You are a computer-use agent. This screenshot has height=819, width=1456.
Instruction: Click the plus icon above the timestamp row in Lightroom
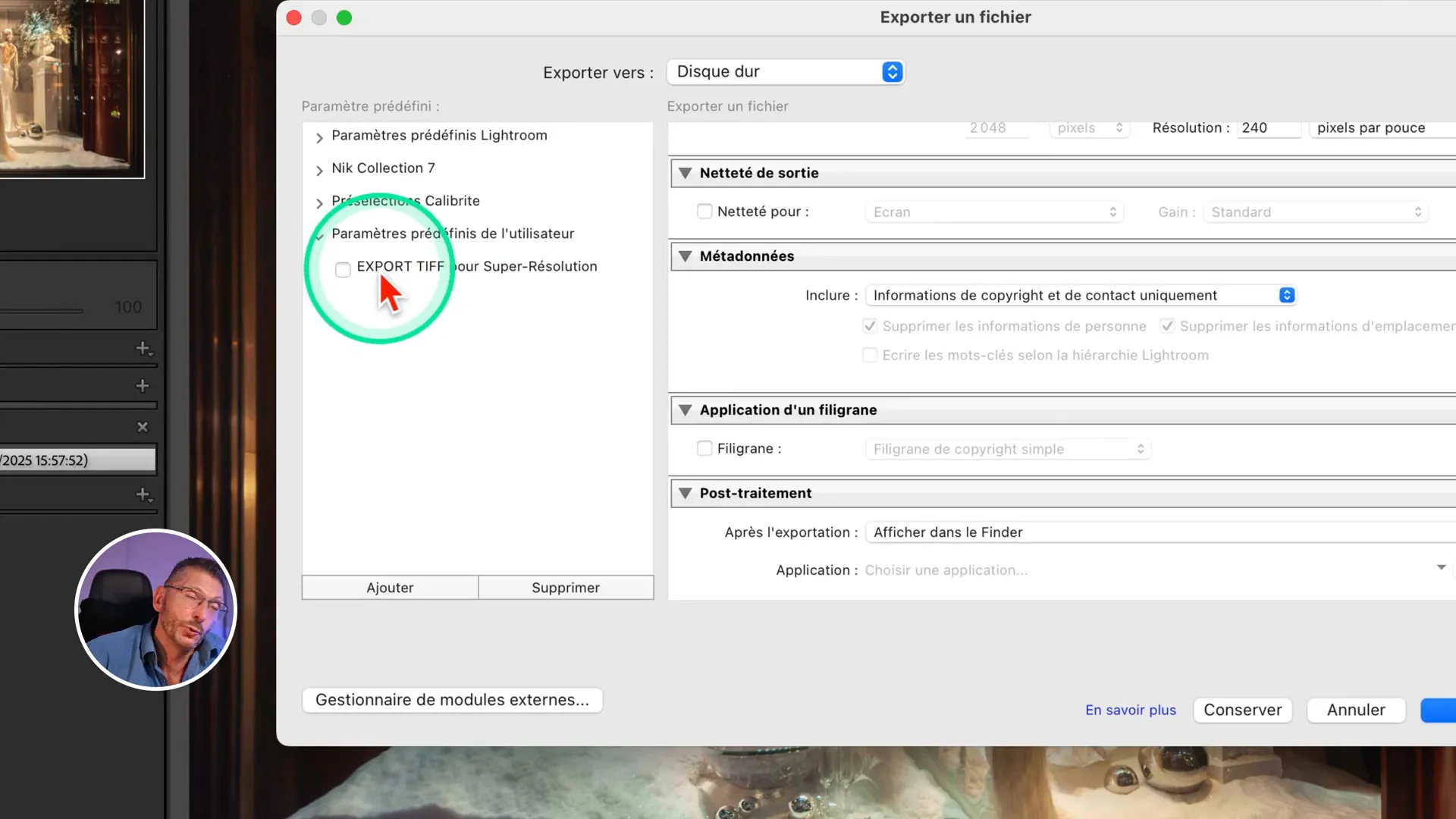(x=142, y=386)
